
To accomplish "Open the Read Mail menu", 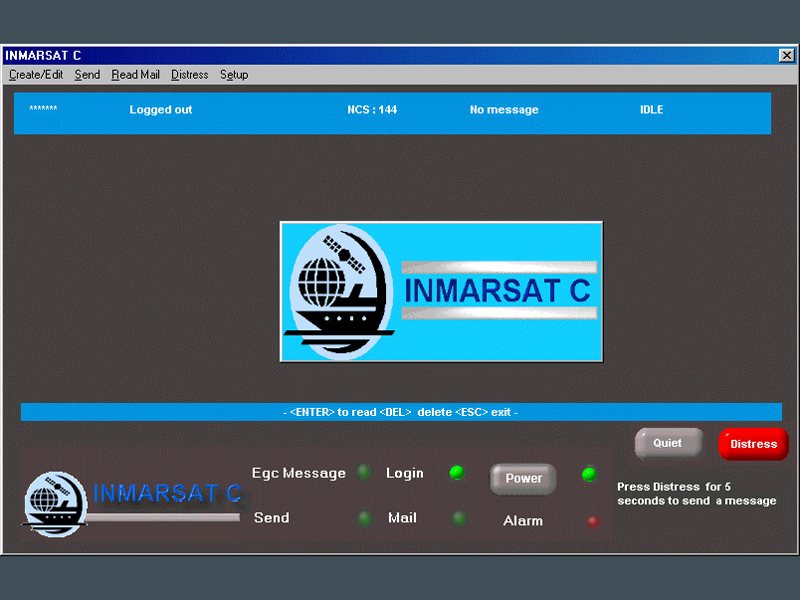I will [135, 75].
